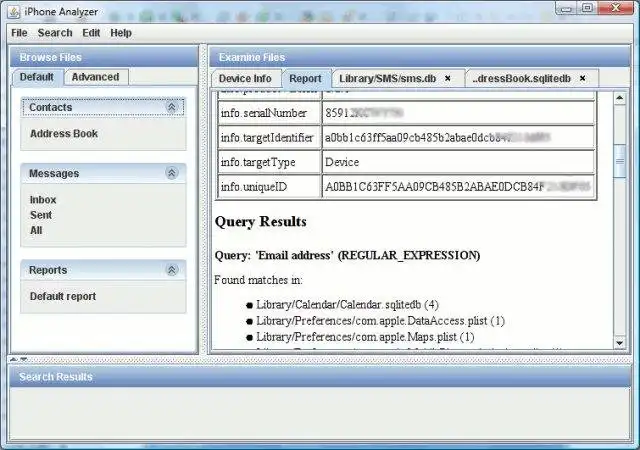Collapse the Reports section chevron
This screenshot has height=450, width=640.
click(x=172, y=270)
